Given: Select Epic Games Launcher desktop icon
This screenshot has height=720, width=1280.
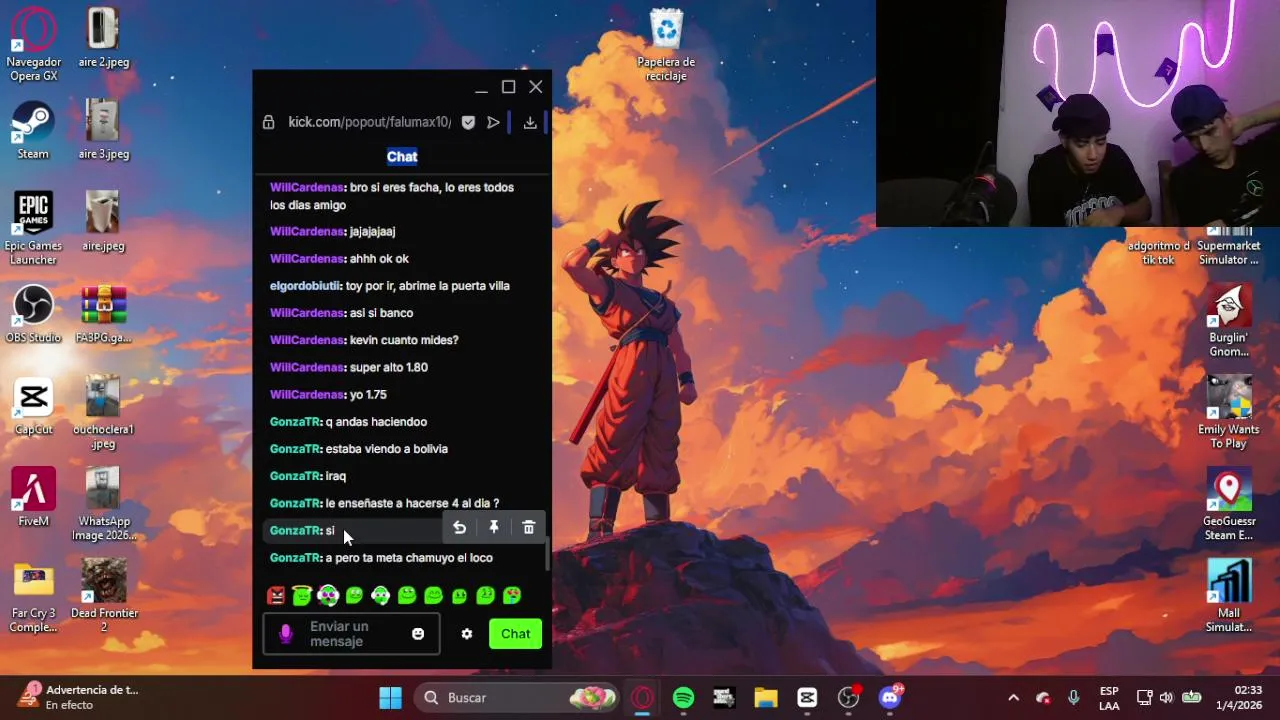Looking at the screenshot, I should (33, 229).
